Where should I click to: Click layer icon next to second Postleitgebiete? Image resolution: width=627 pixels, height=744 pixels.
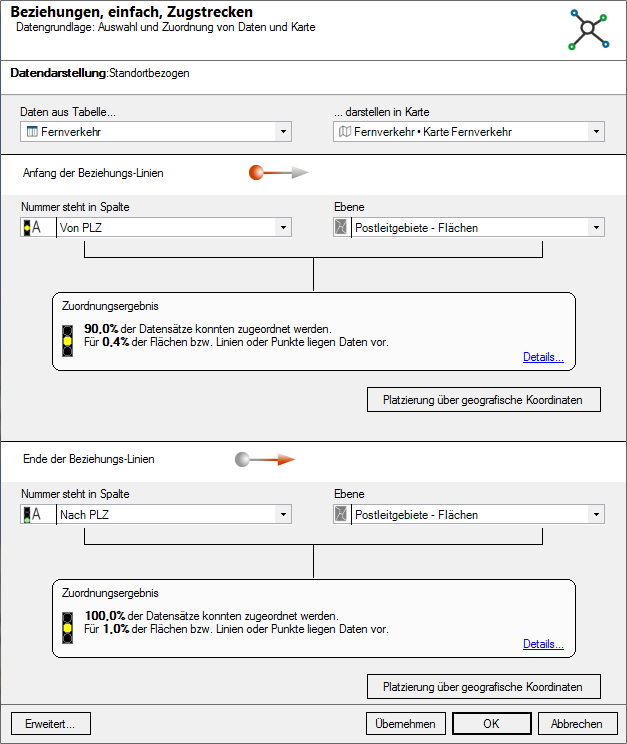pos(341,514)
